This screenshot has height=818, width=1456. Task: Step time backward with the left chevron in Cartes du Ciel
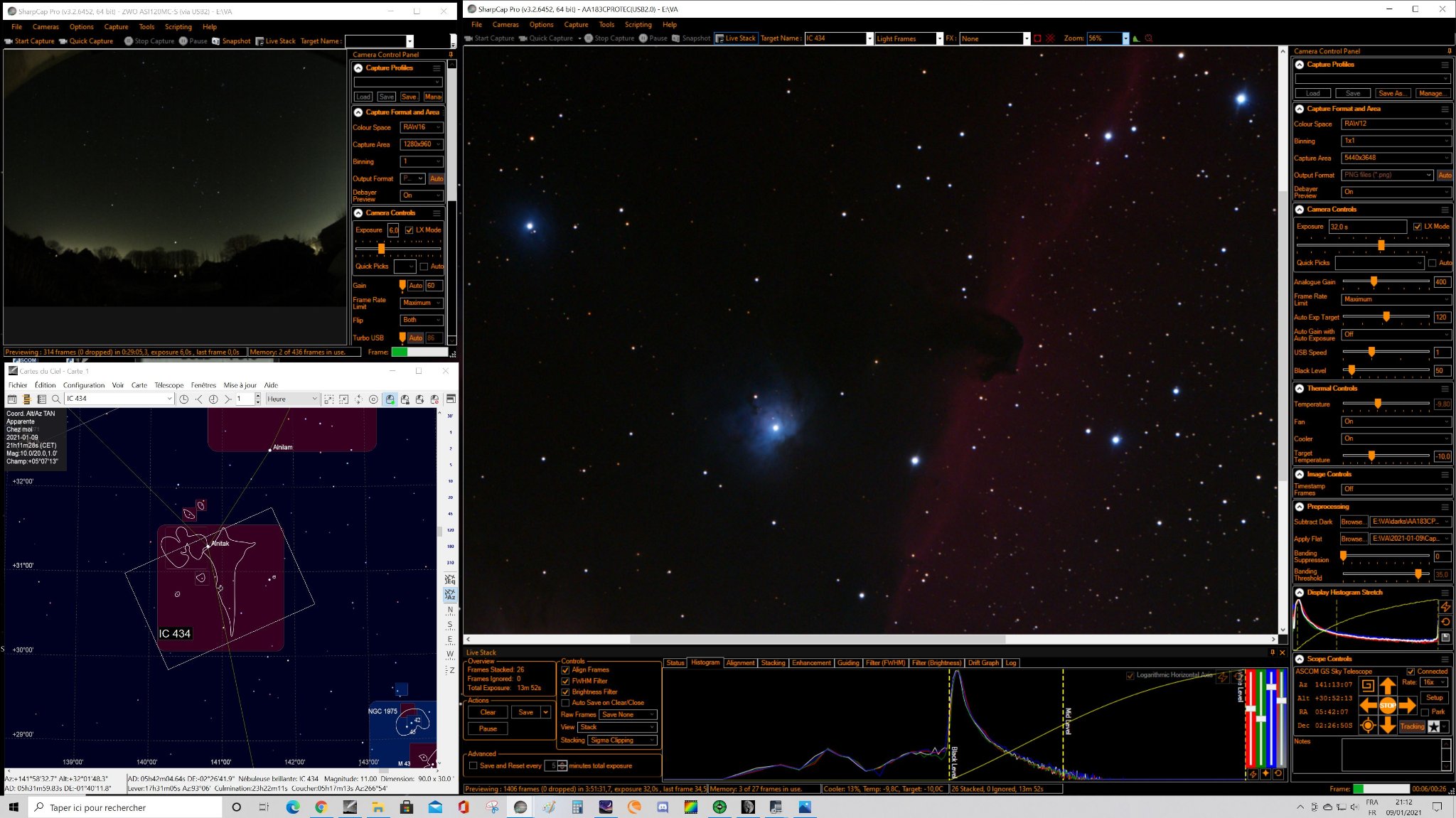point(199,399)
